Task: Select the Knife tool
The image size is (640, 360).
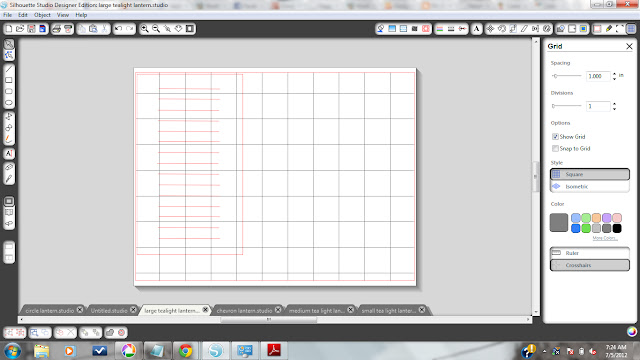Action: coord(9,179)
